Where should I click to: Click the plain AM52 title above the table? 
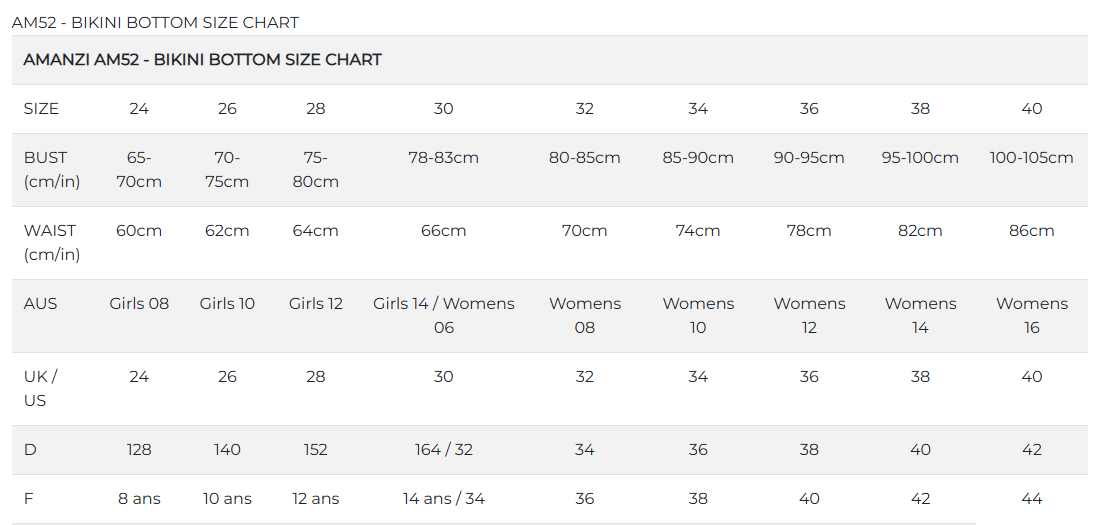coord(155,22)
